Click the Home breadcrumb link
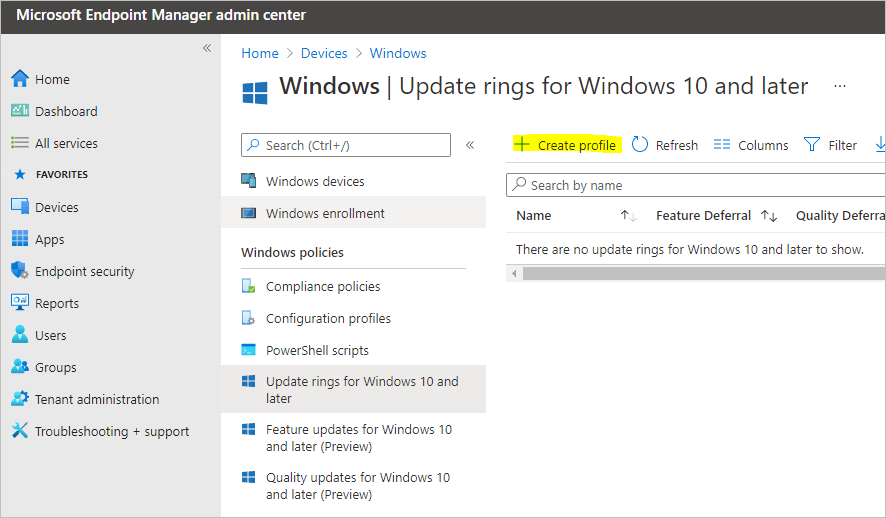Image resolution: width=886 pixels, height=518 pixels. pyautogui.click(x=260, y=53)
